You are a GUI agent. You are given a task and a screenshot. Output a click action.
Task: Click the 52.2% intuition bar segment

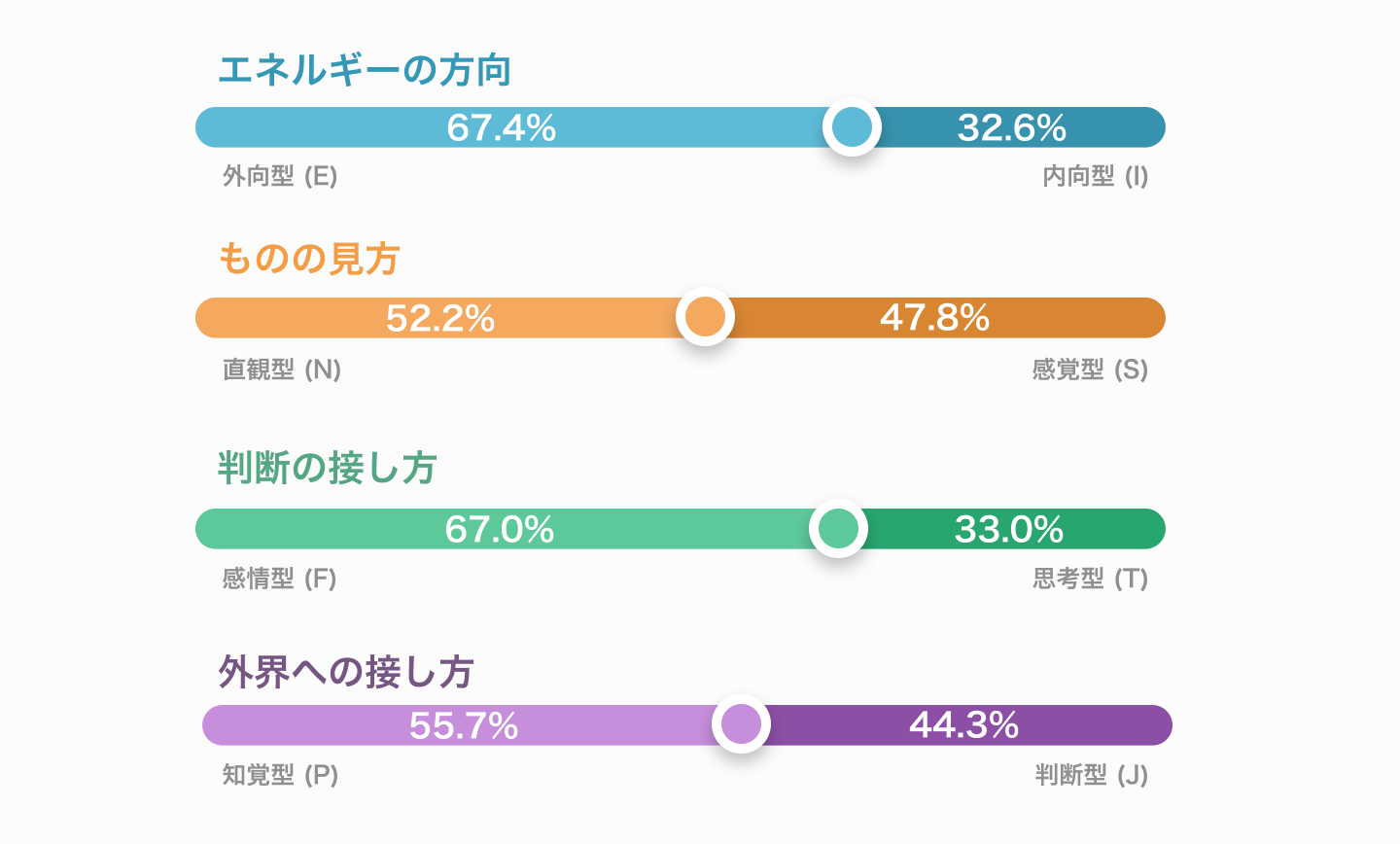point(439,318)
